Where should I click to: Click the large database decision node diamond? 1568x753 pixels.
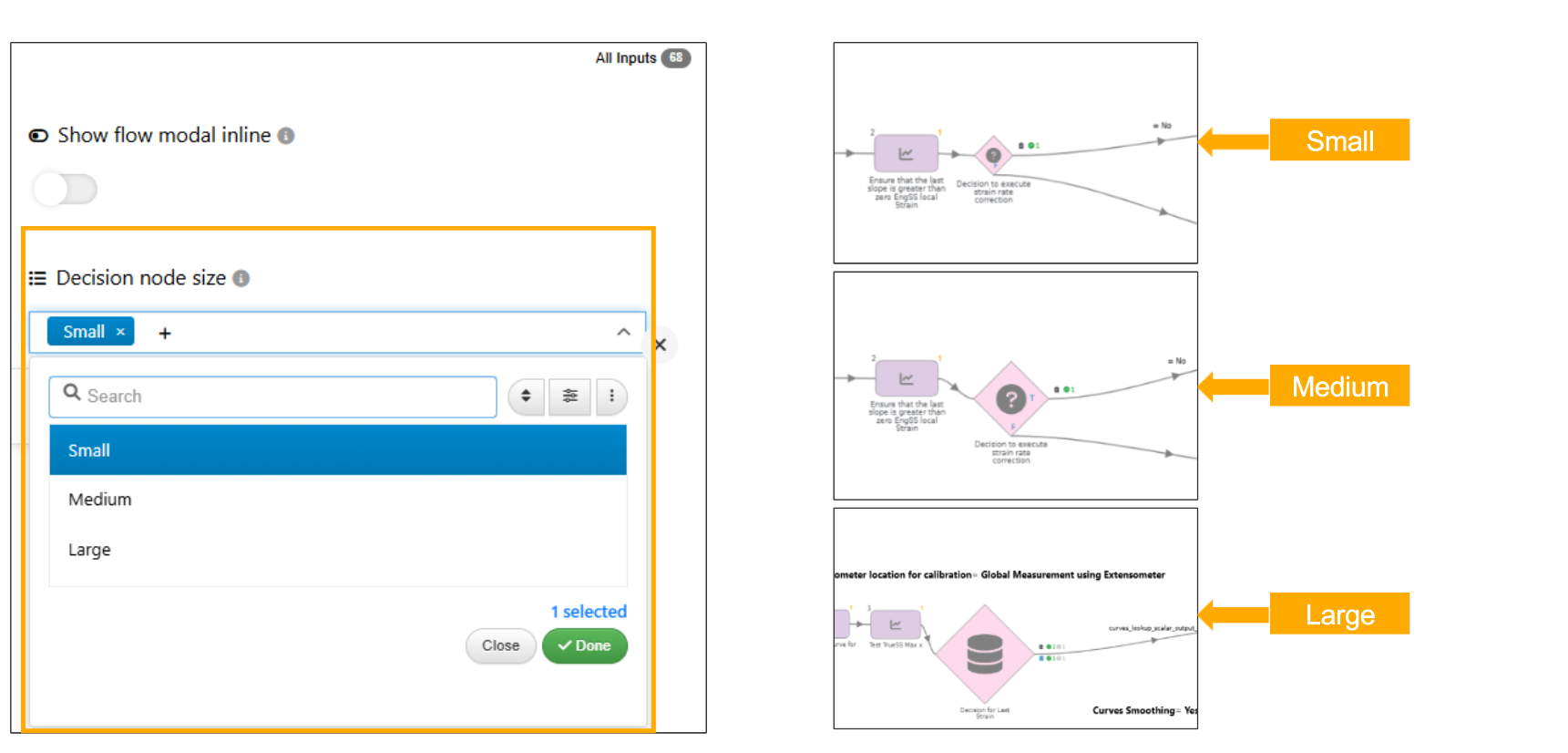click(x=985, y=654)
